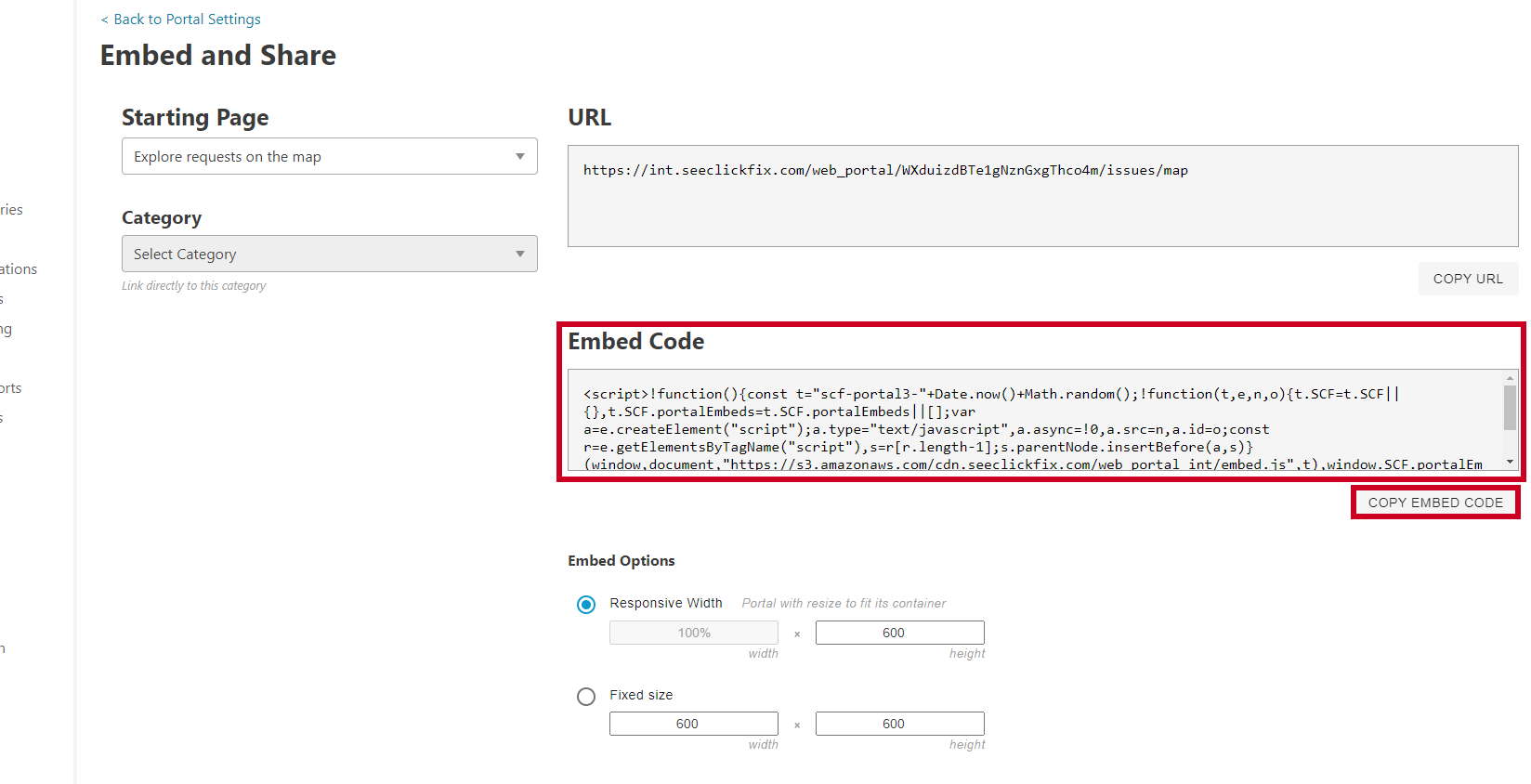Image resolution: width=1531 pixels, height=784 pixels.
Task: Click inside the URL text box
Action: [1042, 196]
